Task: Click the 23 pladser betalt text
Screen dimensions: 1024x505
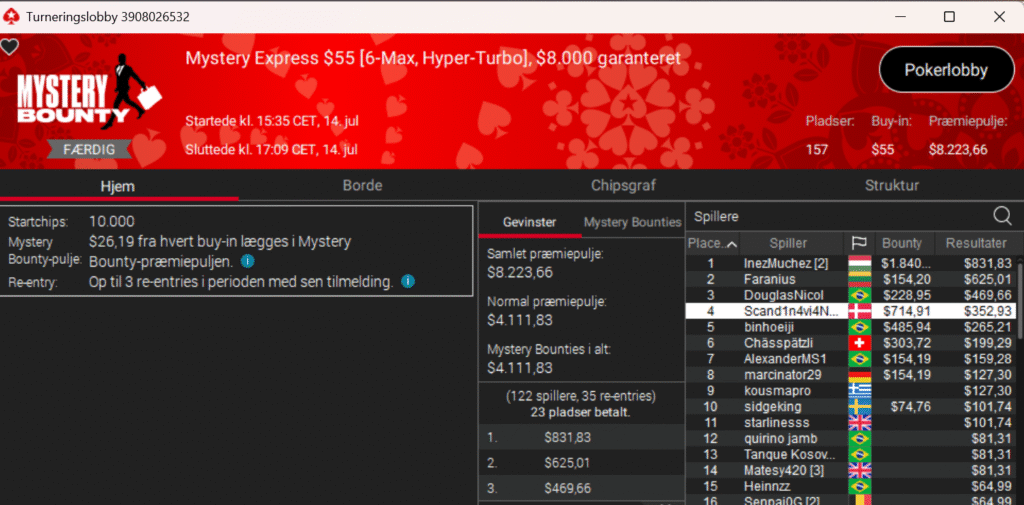Action: tap(581, 413)
